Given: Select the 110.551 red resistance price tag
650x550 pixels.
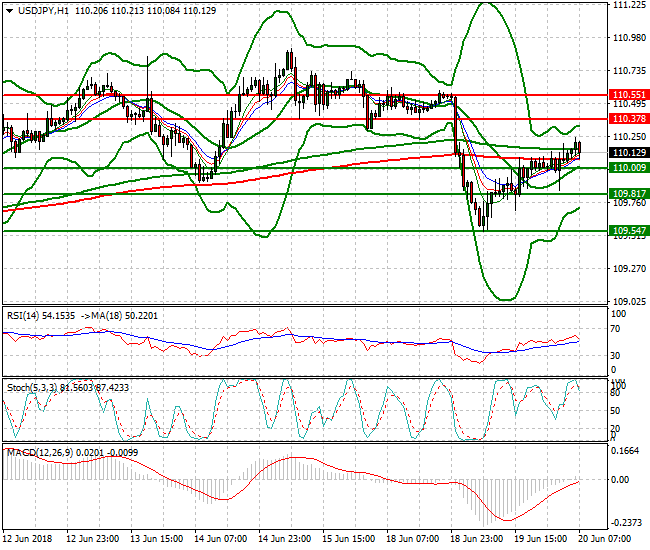Looking at the screenshot, I should tap(628, 94).
